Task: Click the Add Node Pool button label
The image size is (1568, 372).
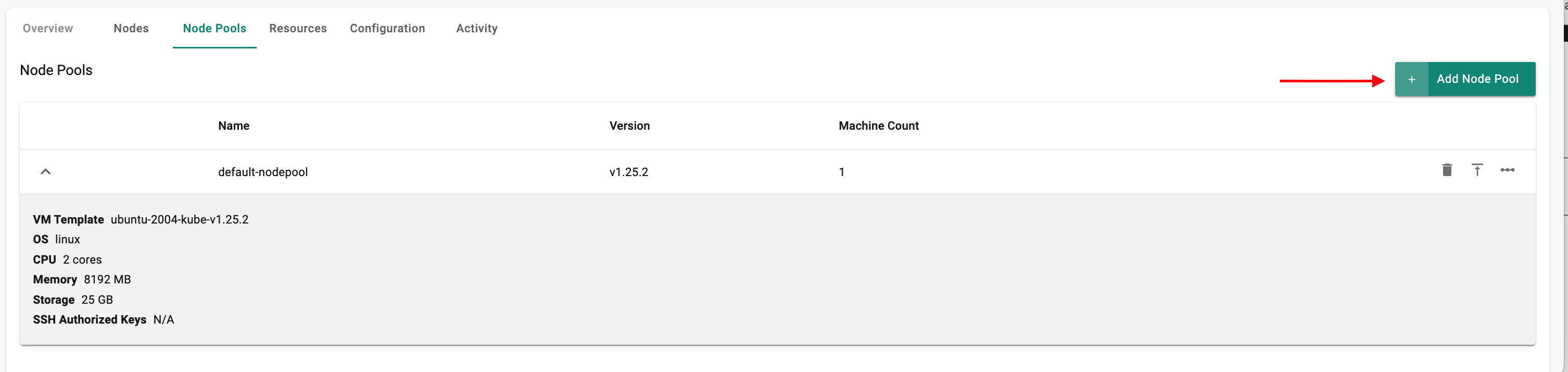Action: click(1477, 79)
